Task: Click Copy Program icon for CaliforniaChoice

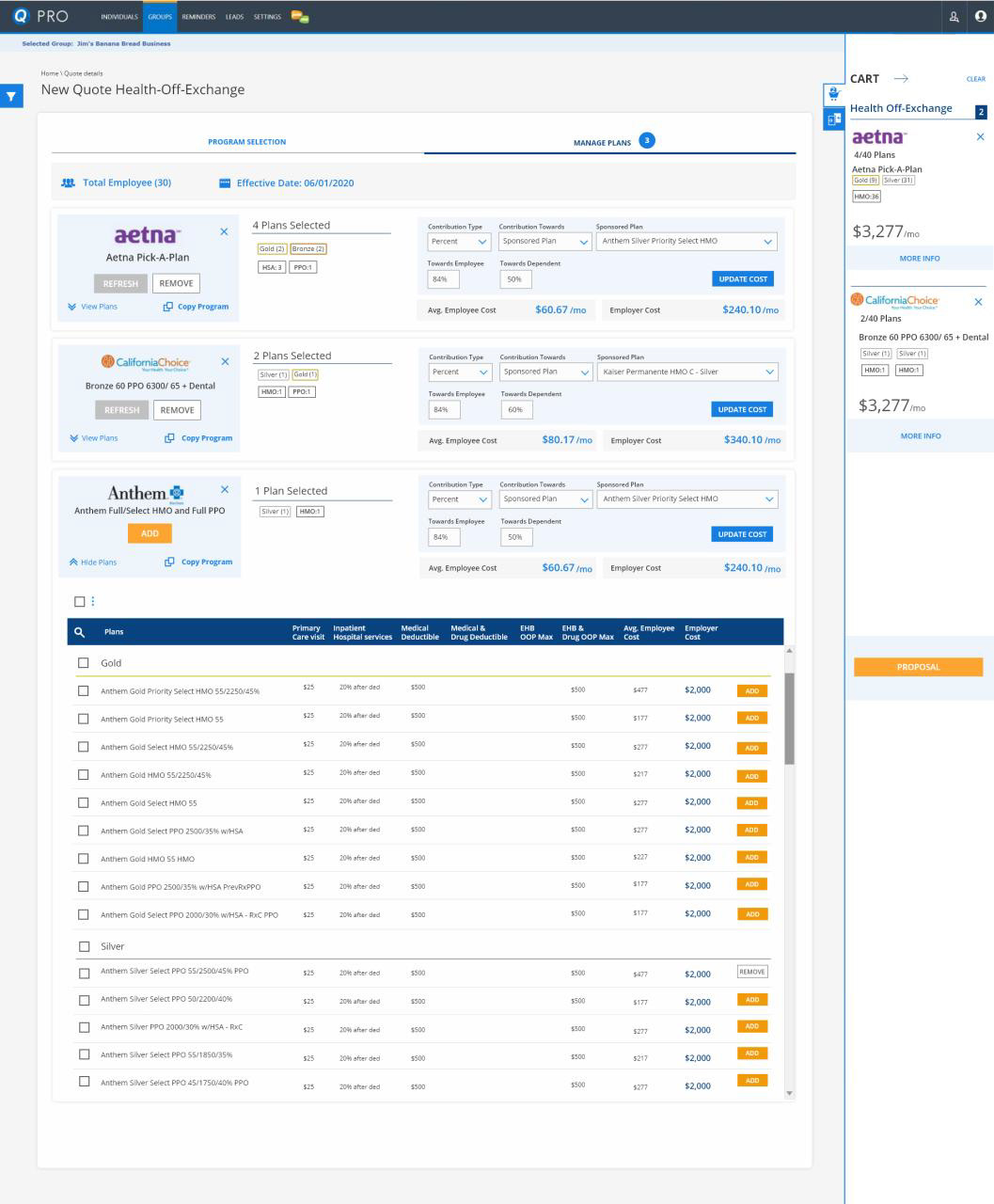Action: (x=169, y=438)
